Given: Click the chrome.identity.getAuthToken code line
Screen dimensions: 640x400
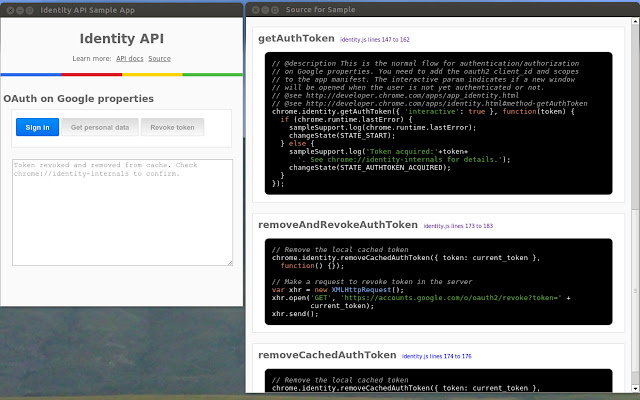Looking at the screenshot, I should click(423, 111).
